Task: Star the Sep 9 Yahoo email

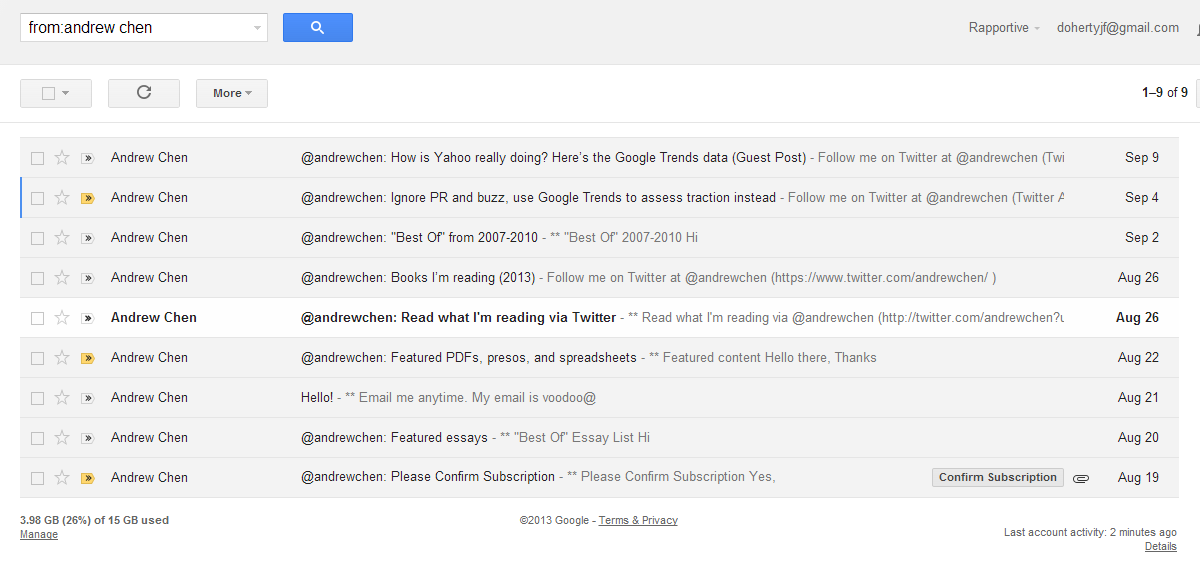Action: pyautogui.click(x=62, y=158)
